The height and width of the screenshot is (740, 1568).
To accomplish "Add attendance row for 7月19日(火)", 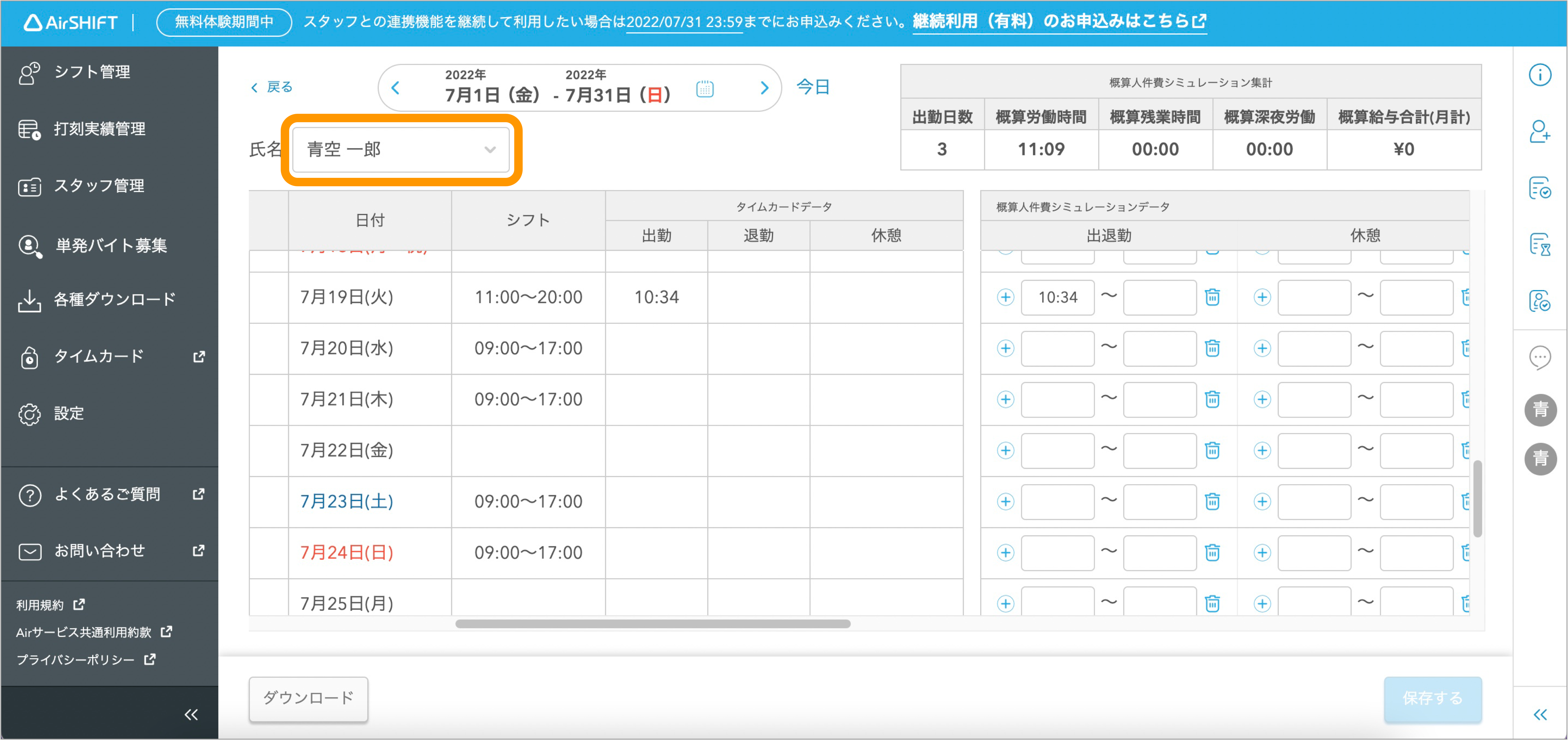I will pos(1005,298).
